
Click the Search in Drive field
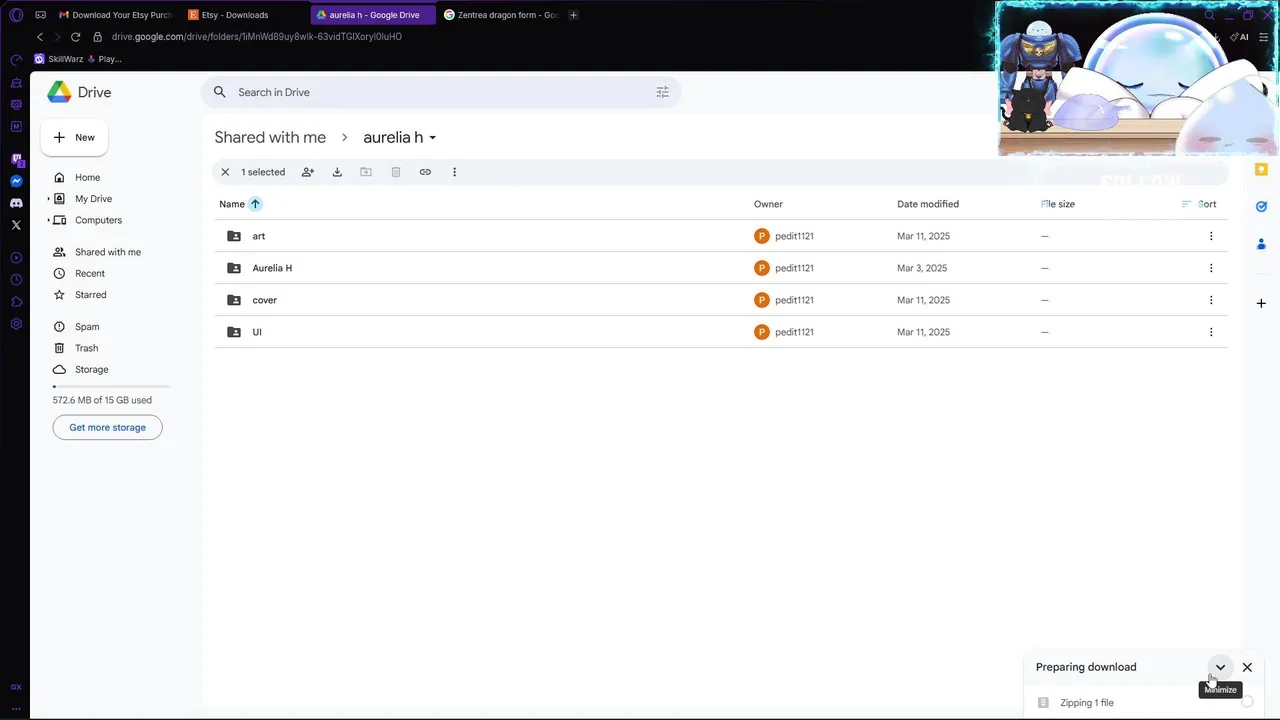tap(441, 92)
